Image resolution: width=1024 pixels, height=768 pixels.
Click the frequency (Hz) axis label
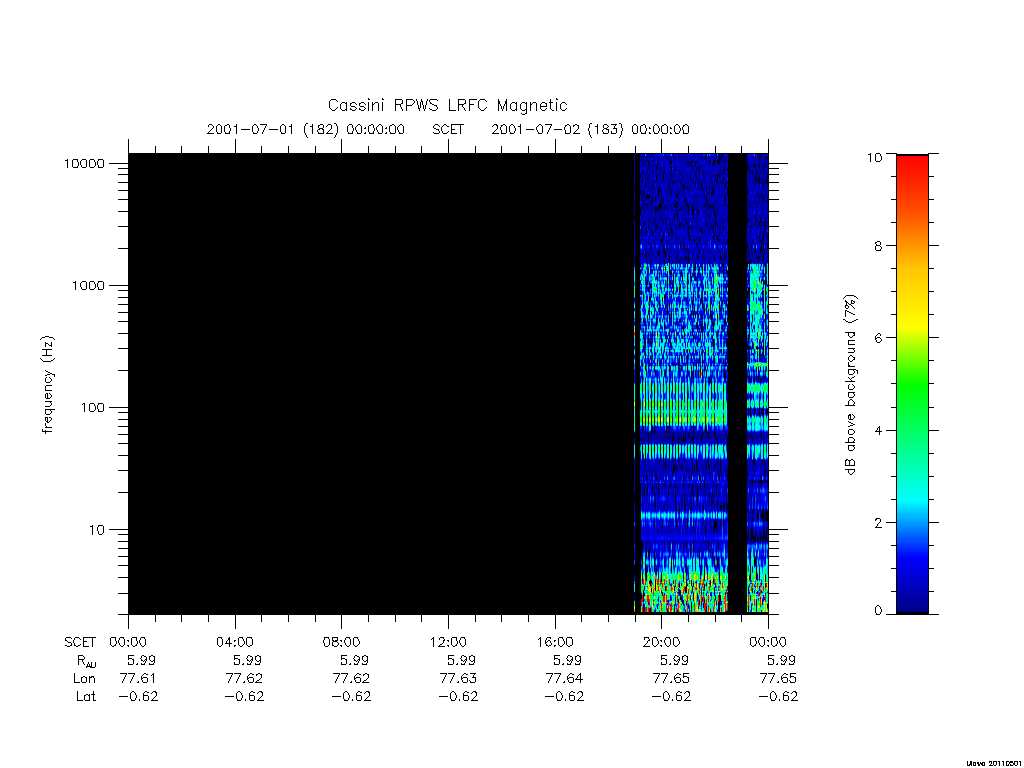48,385
